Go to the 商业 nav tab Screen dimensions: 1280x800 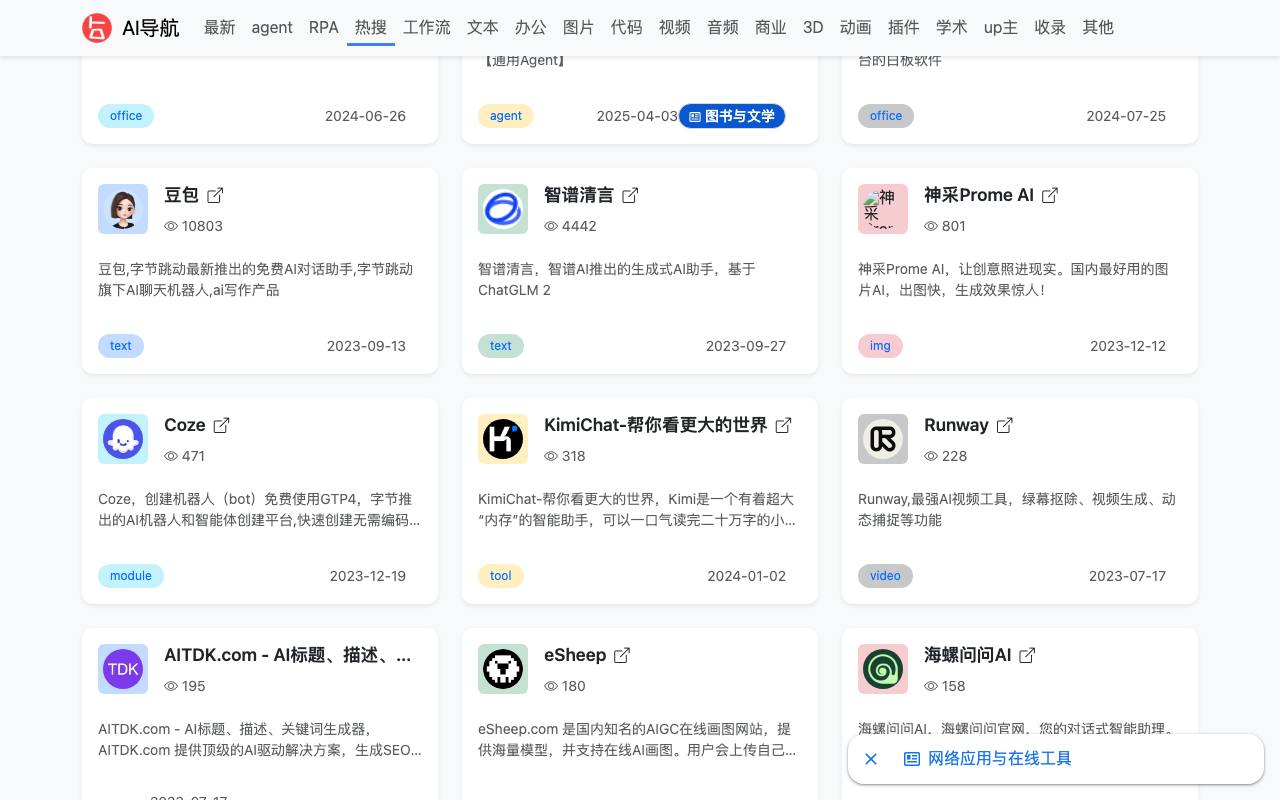(x=771, y=28)
